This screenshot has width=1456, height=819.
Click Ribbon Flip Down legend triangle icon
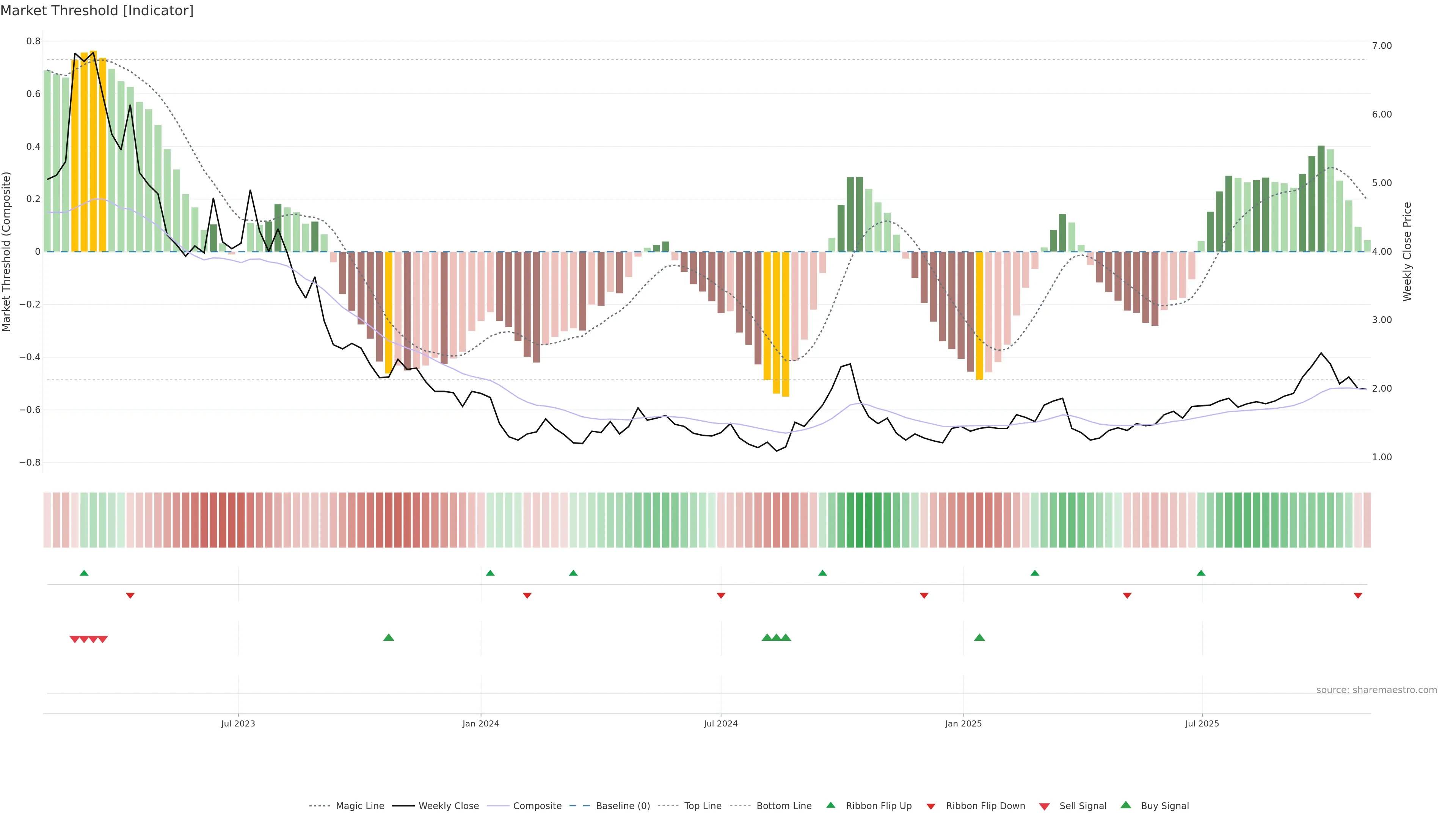(x=931, y=806)
